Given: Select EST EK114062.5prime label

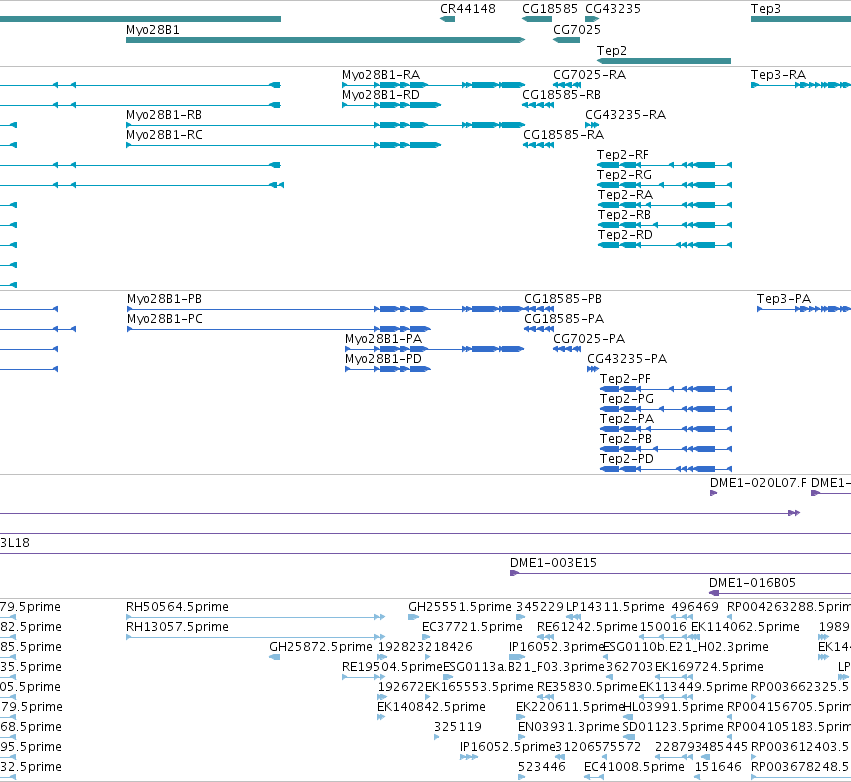Looking at the screenshot, I should tap(745, 627).
